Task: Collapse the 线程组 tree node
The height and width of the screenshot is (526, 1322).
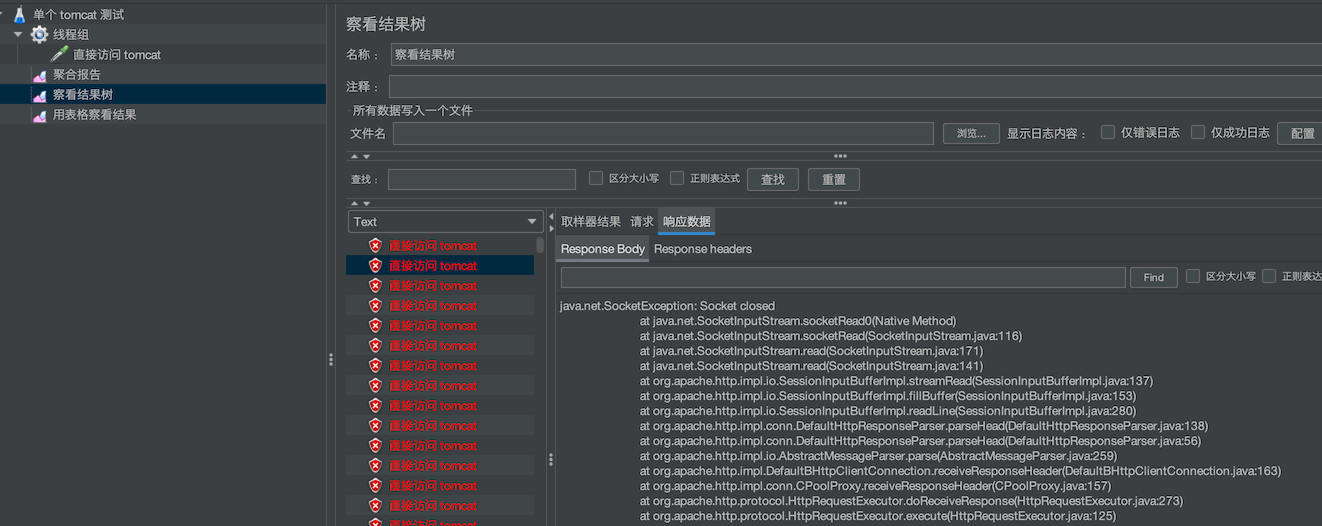Action: [x=18, y=35]
